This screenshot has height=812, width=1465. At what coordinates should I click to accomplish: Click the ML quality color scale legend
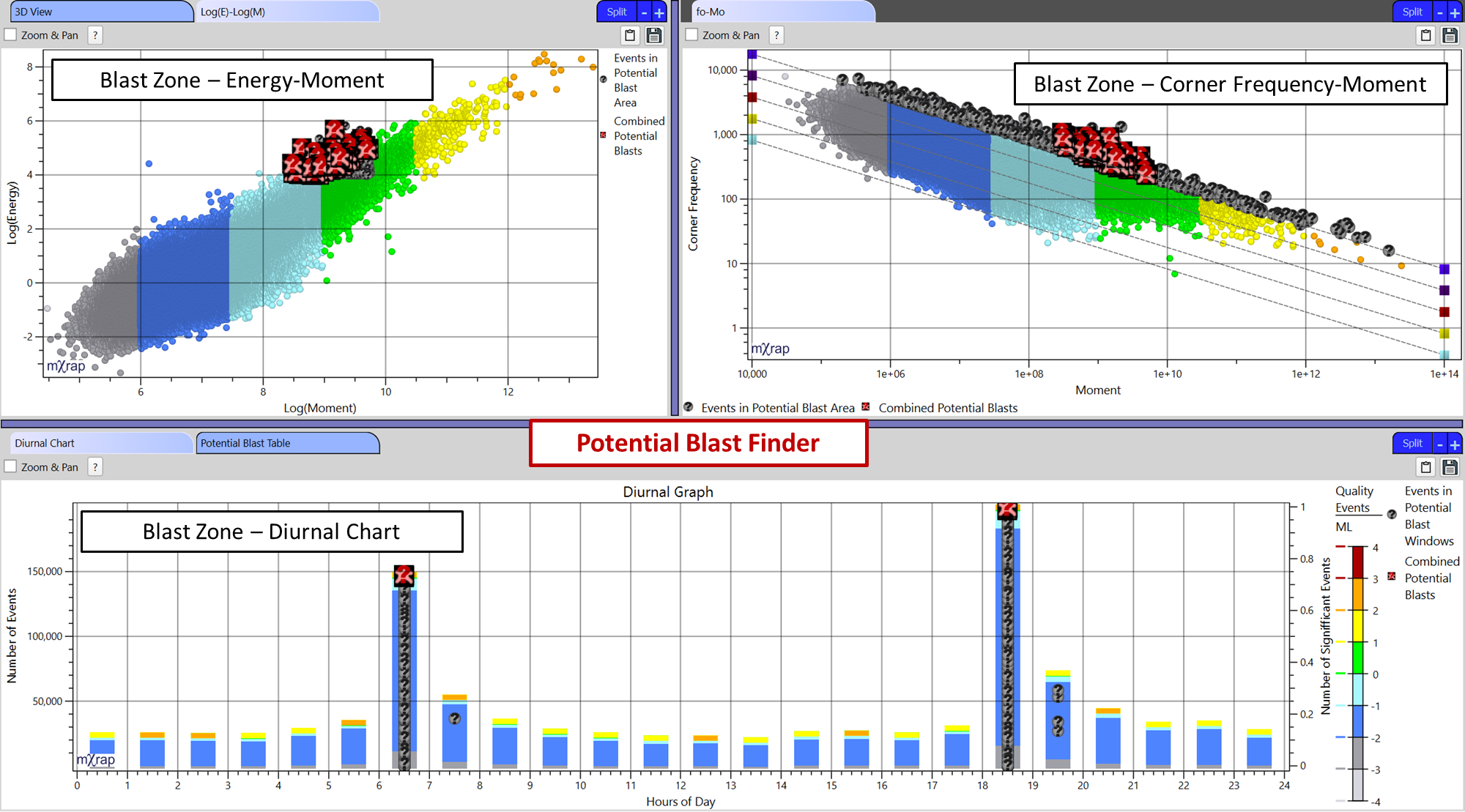[x=1357, y=659]
